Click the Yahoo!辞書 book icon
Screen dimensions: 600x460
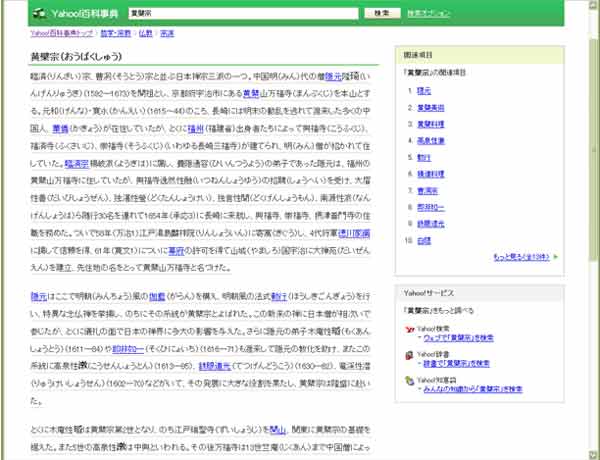(409, 357)
